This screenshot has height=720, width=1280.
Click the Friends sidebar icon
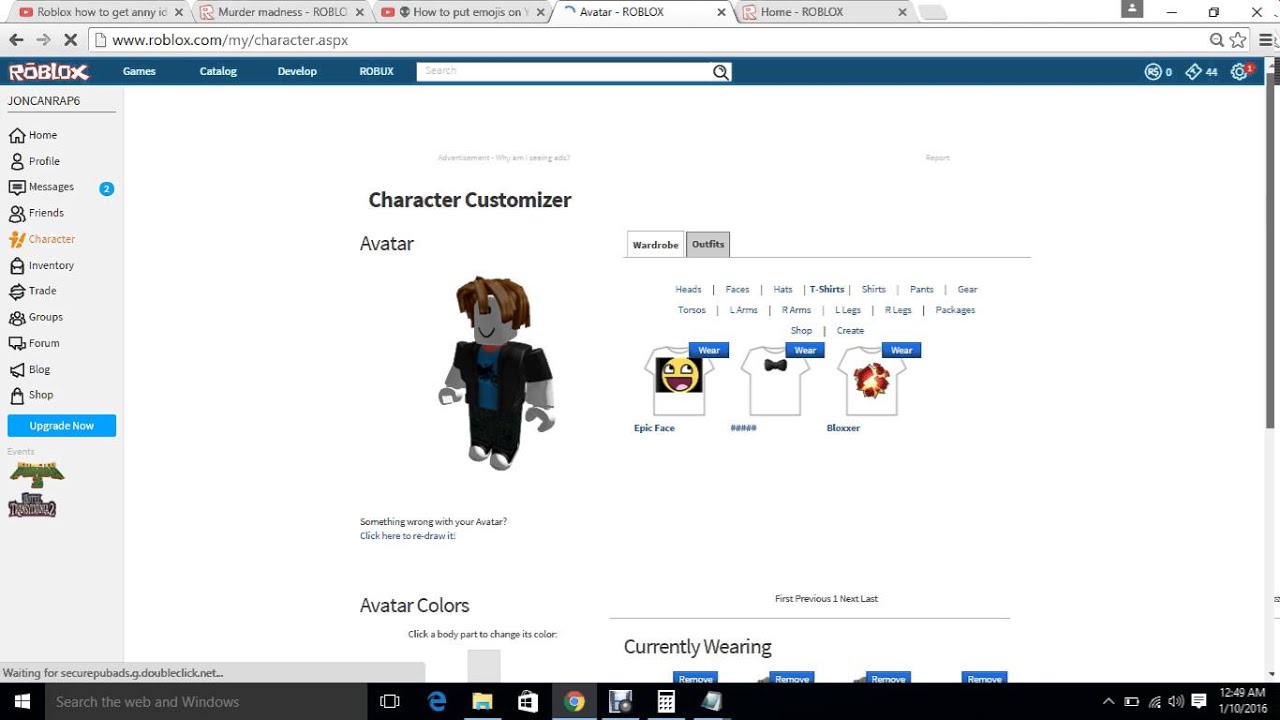click(17, 213)
